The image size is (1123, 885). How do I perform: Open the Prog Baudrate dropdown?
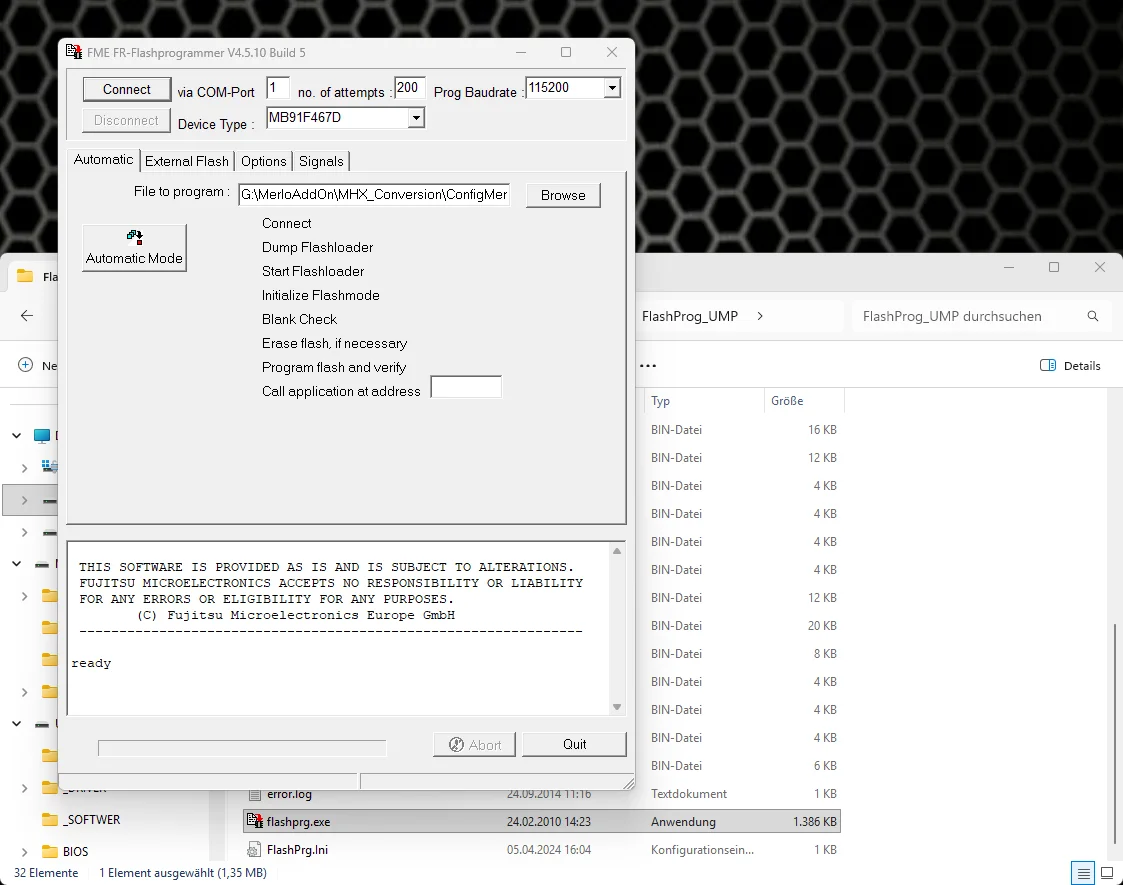point(611,87)
